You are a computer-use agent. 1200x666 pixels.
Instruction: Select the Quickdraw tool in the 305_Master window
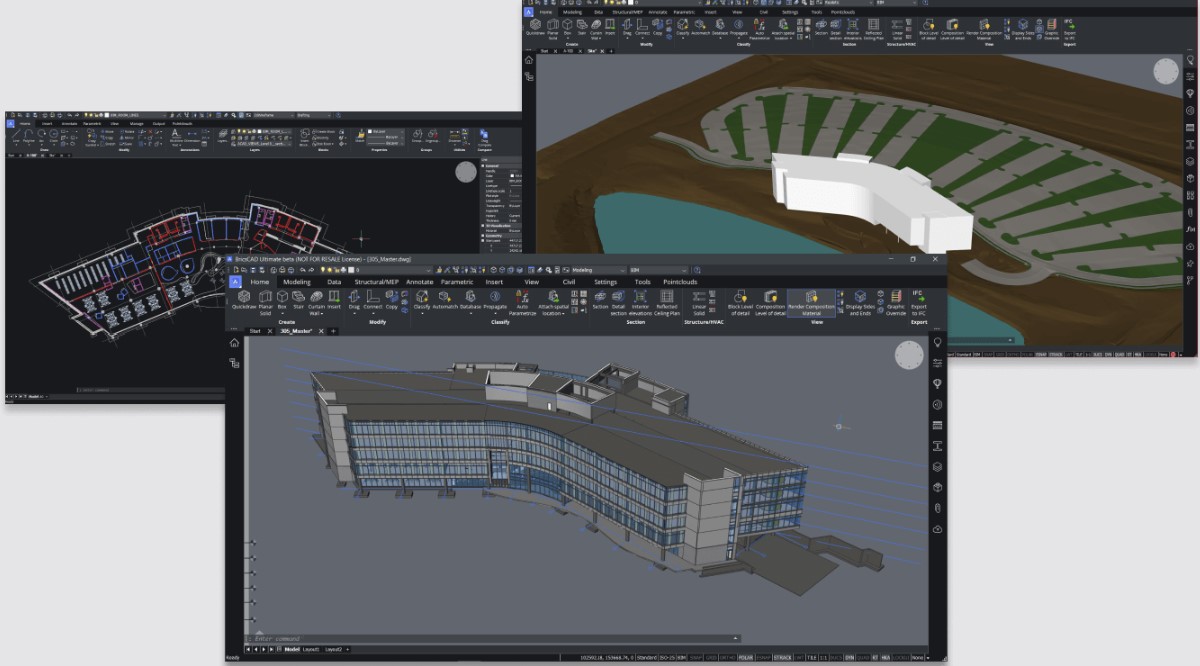[x=244, y=302]
